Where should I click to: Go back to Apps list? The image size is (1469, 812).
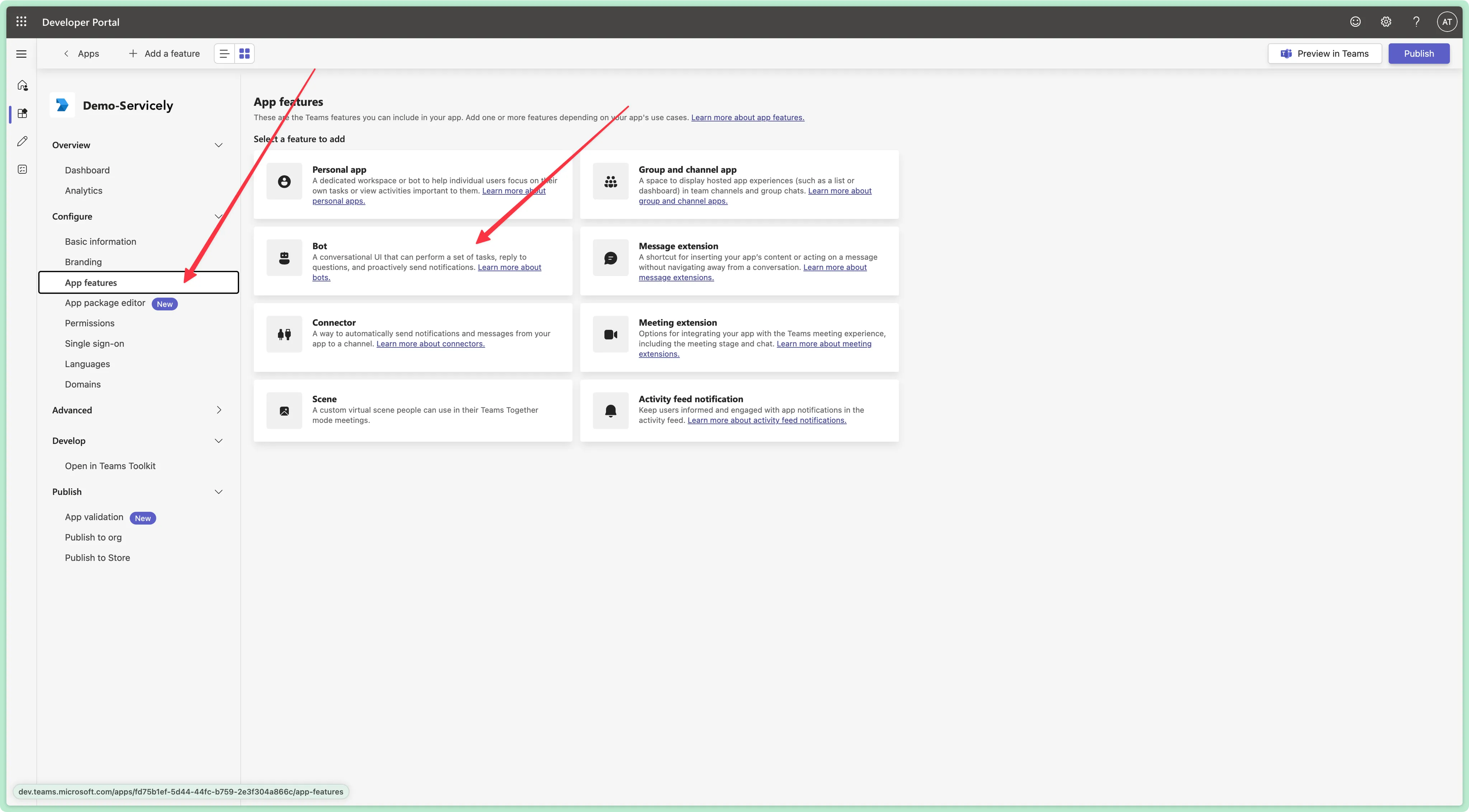click(81, 54)
